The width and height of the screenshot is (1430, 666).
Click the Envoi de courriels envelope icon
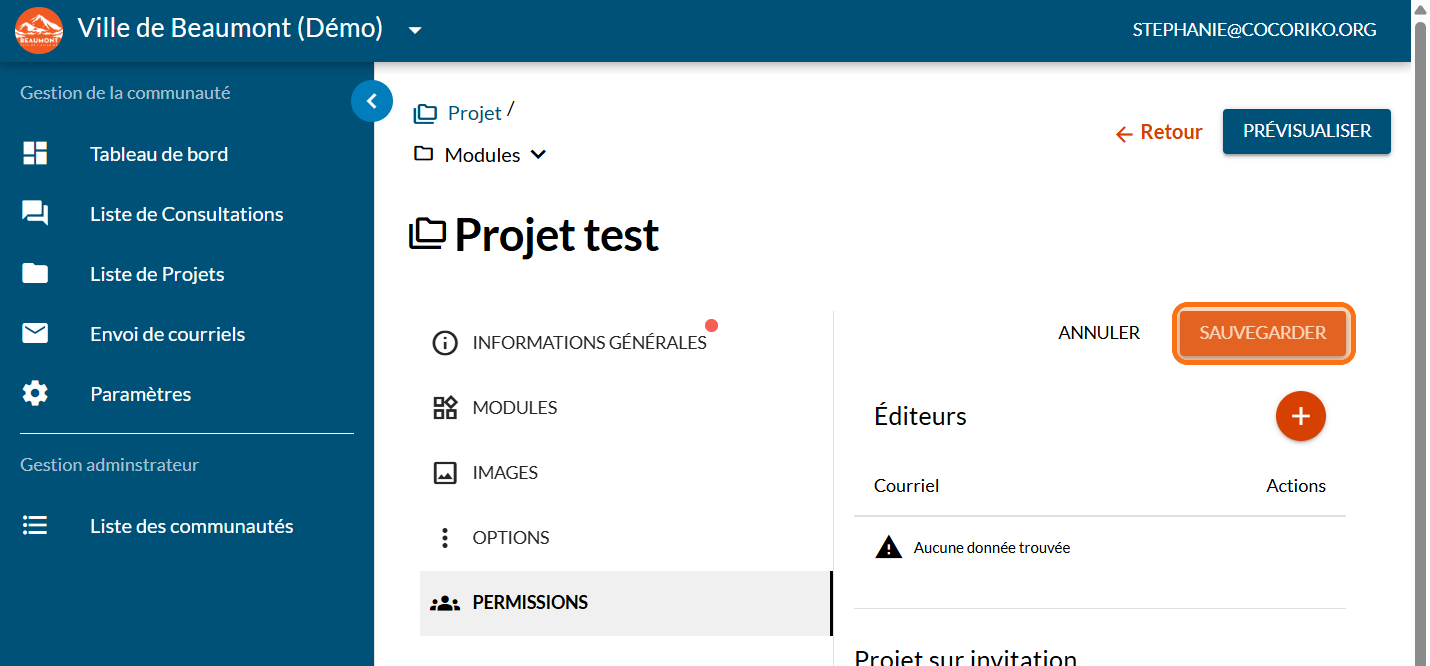(35, 334)
